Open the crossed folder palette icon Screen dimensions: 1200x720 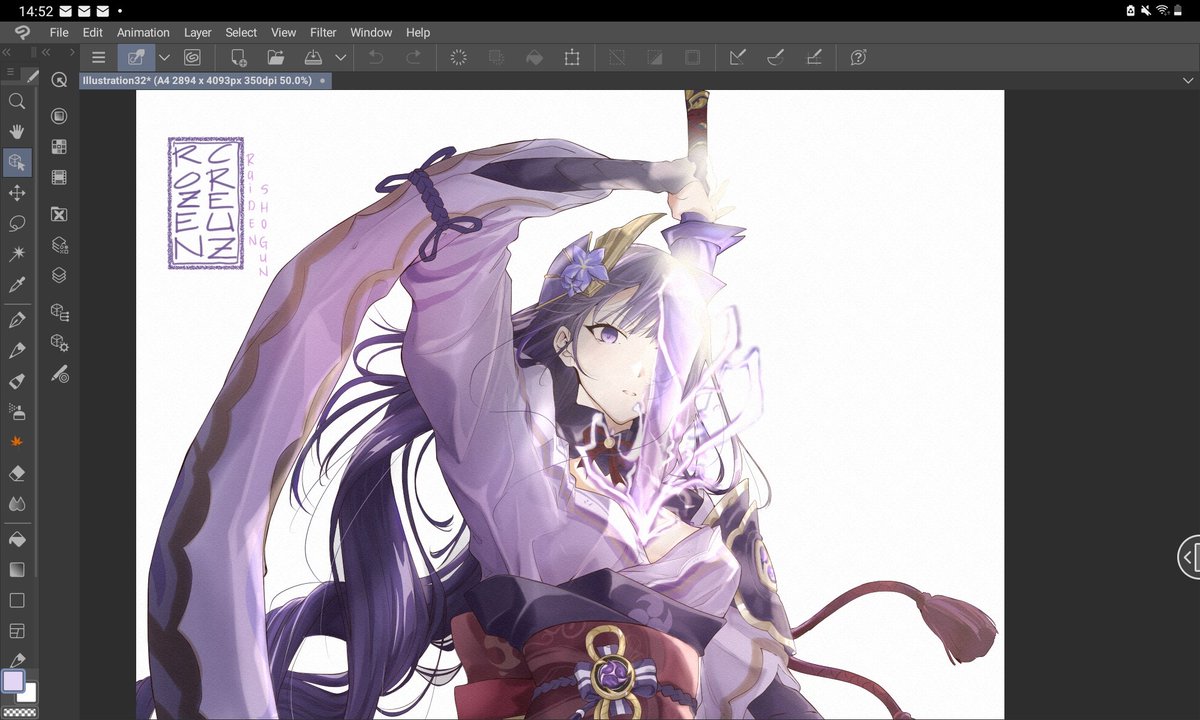[59, 213]
